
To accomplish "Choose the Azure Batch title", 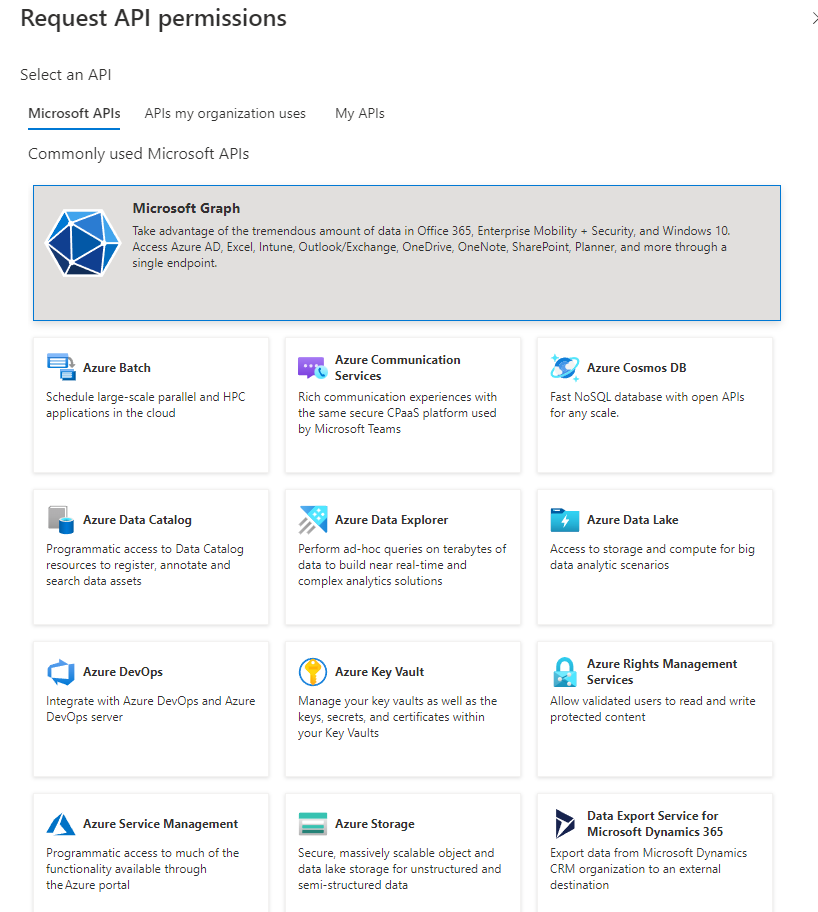I will [117, 368].
